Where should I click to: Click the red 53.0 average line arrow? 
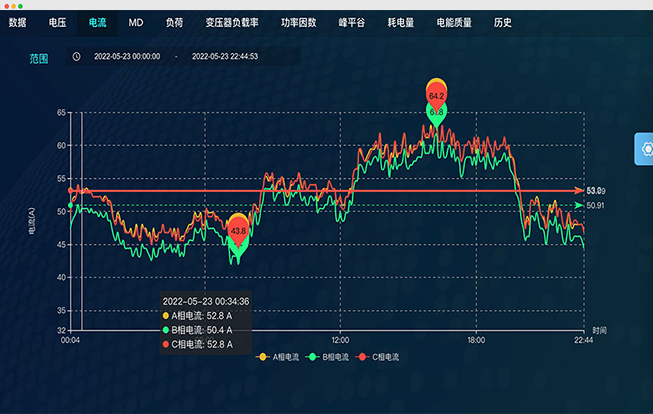578,190
